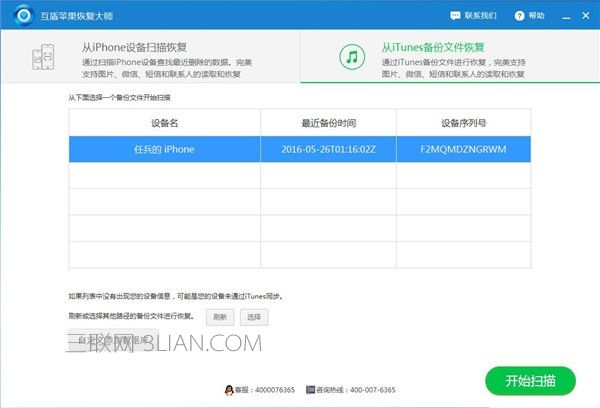Screen dimensions: 600x408
Task: Click the 从下面选择一个备份文件开始扫描 instruction text
Action: click(119, 98)
